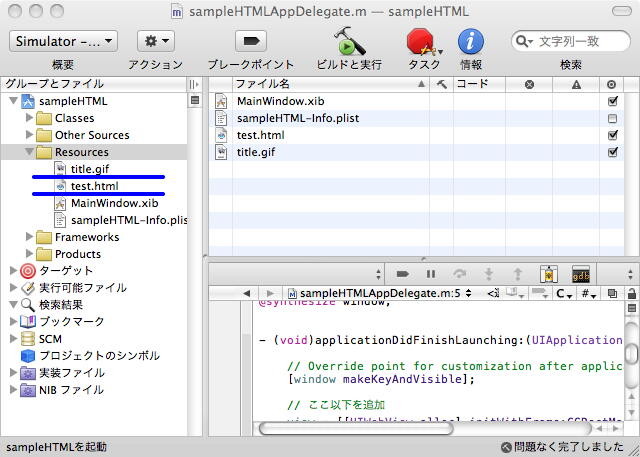Click the コード column header
640x457 pixels.
tap(480, 84)
